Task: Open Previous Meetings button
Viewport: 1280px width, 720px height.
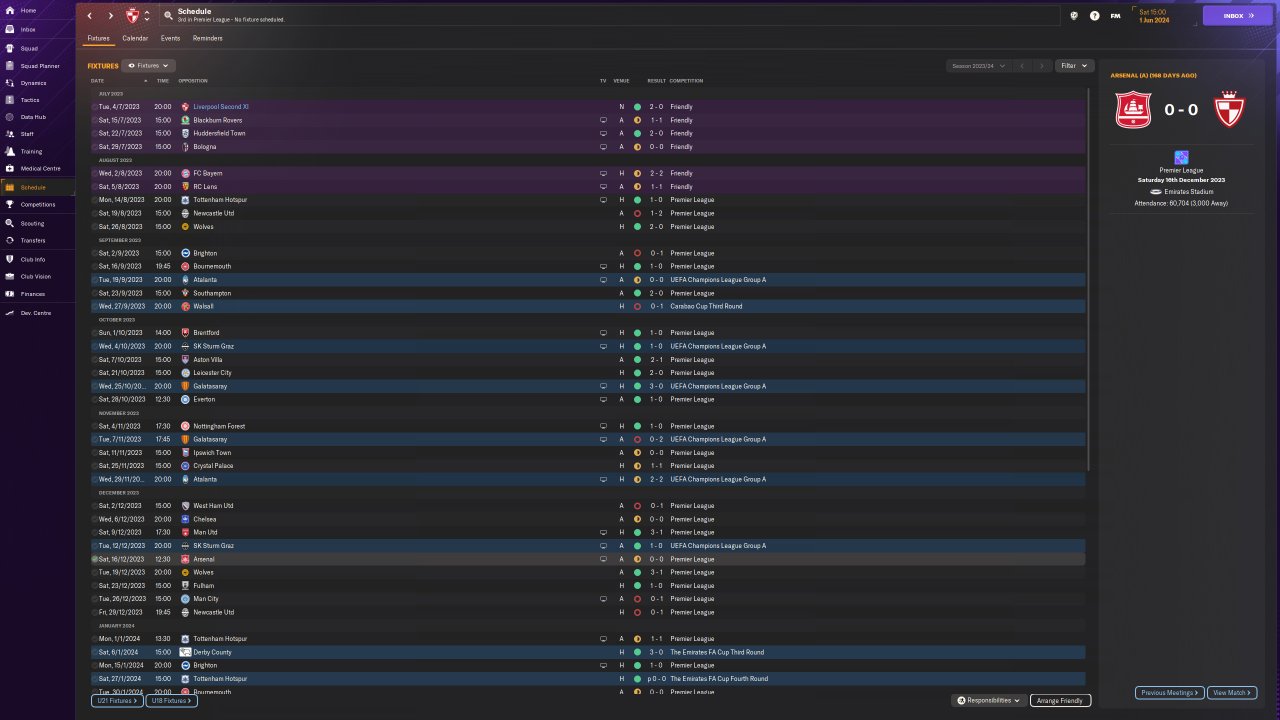Action: [1169, 693]
